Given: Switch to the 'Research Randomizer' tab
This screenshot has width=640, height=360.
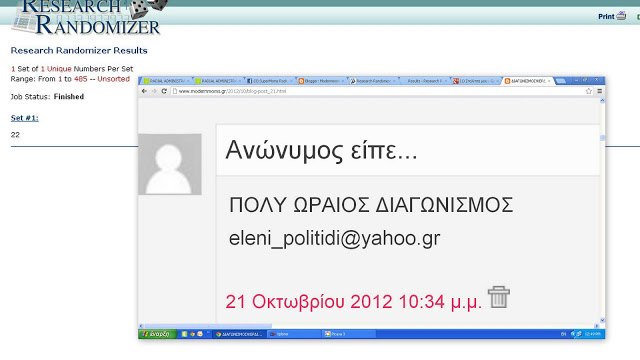Looking at the screenshot, I should (x=372, y=81).
